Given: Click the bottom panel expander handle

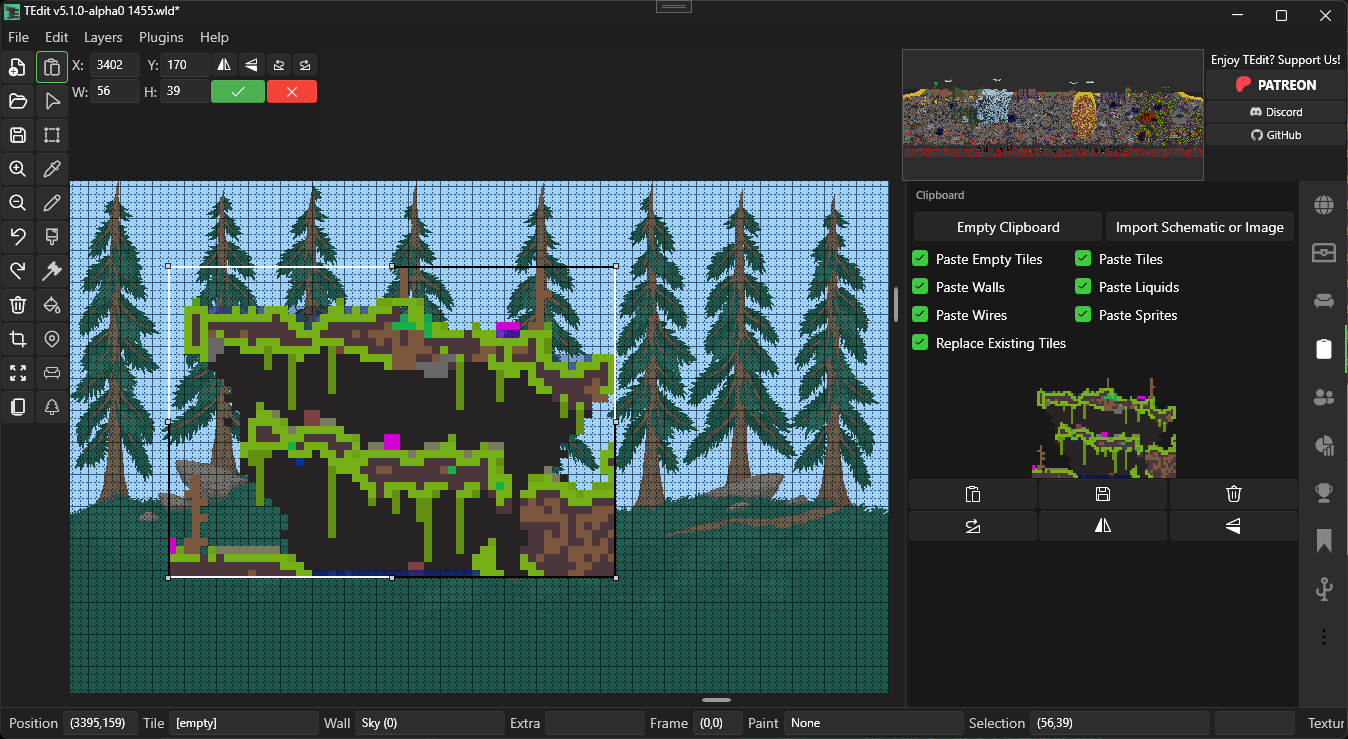Looking at the screenshot, I should [716, 700].
